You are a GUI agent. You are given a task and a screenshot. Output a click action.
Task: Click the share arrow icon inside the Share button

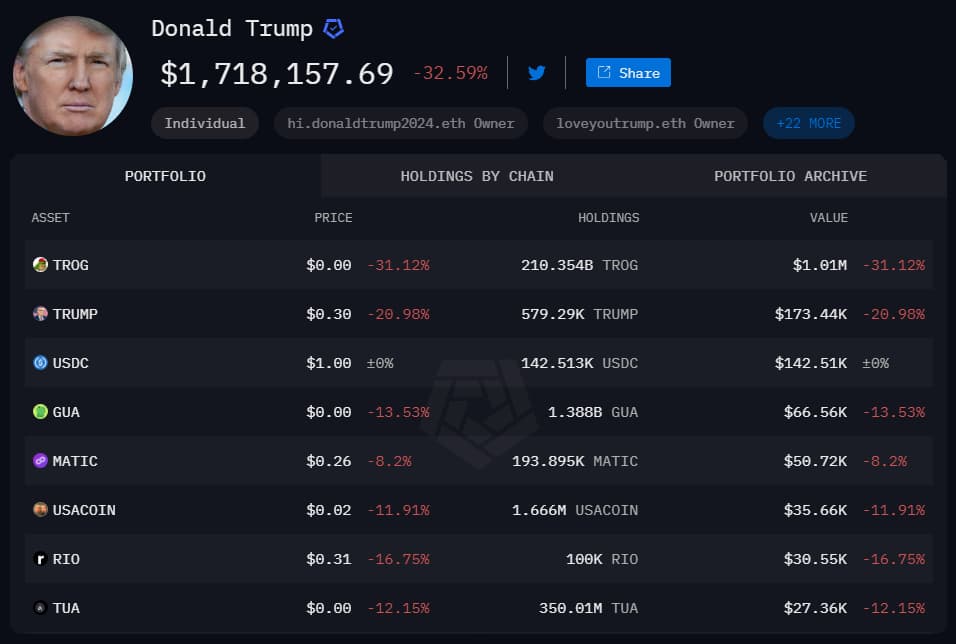[604, 72]
